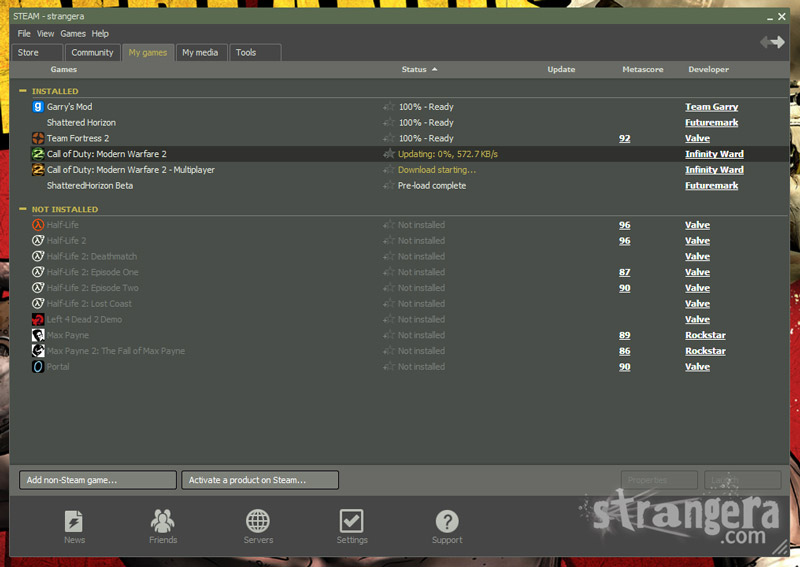This screenshot has width=800, height=567.
Task: Open the Friends icon in bottom bar
Action: [x=163, y=521]
